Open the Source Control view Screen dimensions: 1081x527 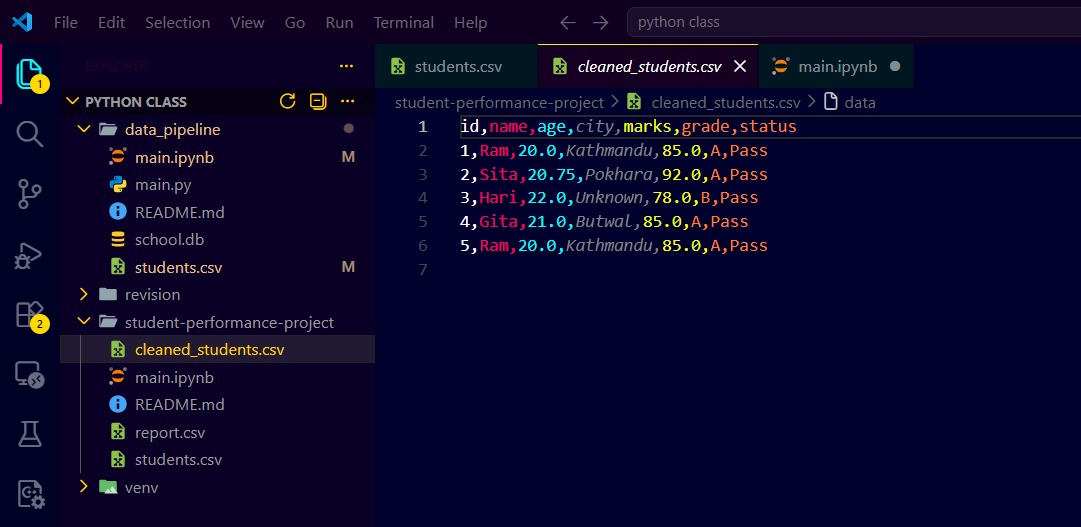coord(30,194)
